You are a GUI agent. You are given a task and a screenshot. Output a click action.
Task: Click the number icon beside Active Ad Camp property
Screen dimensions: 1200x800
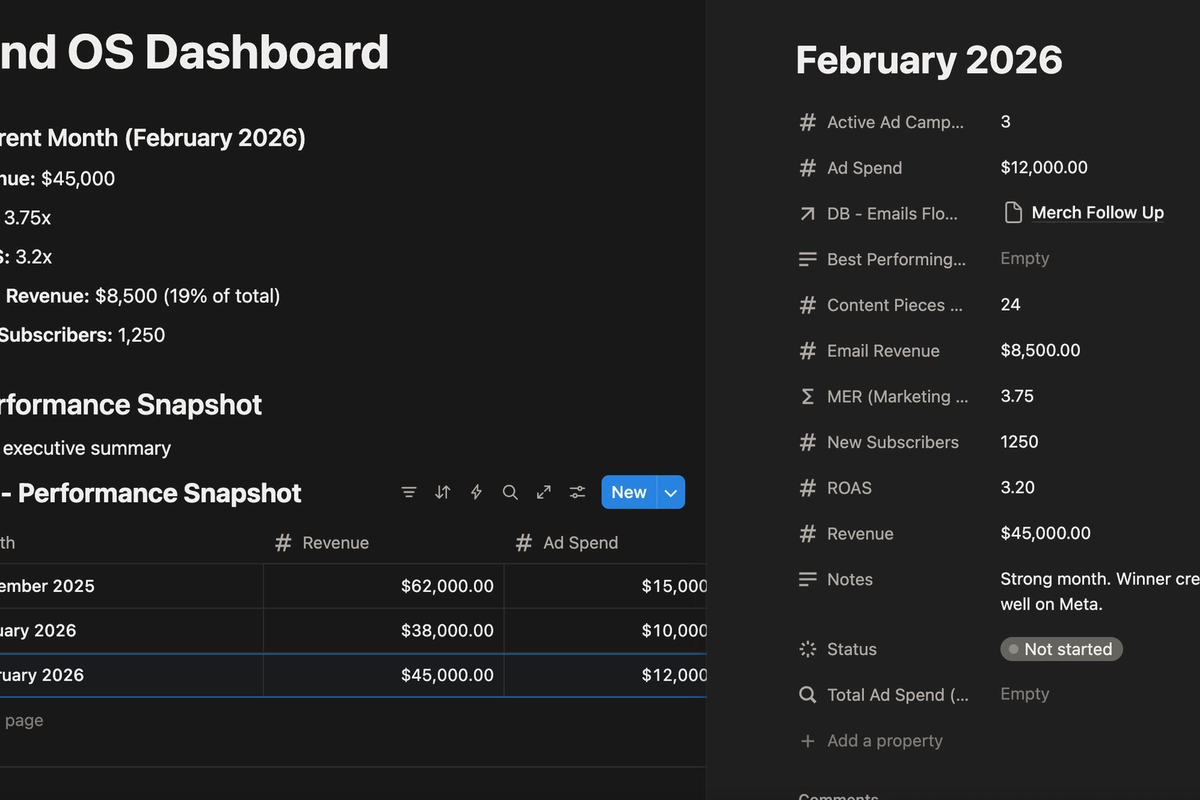[x=808, y=122]
